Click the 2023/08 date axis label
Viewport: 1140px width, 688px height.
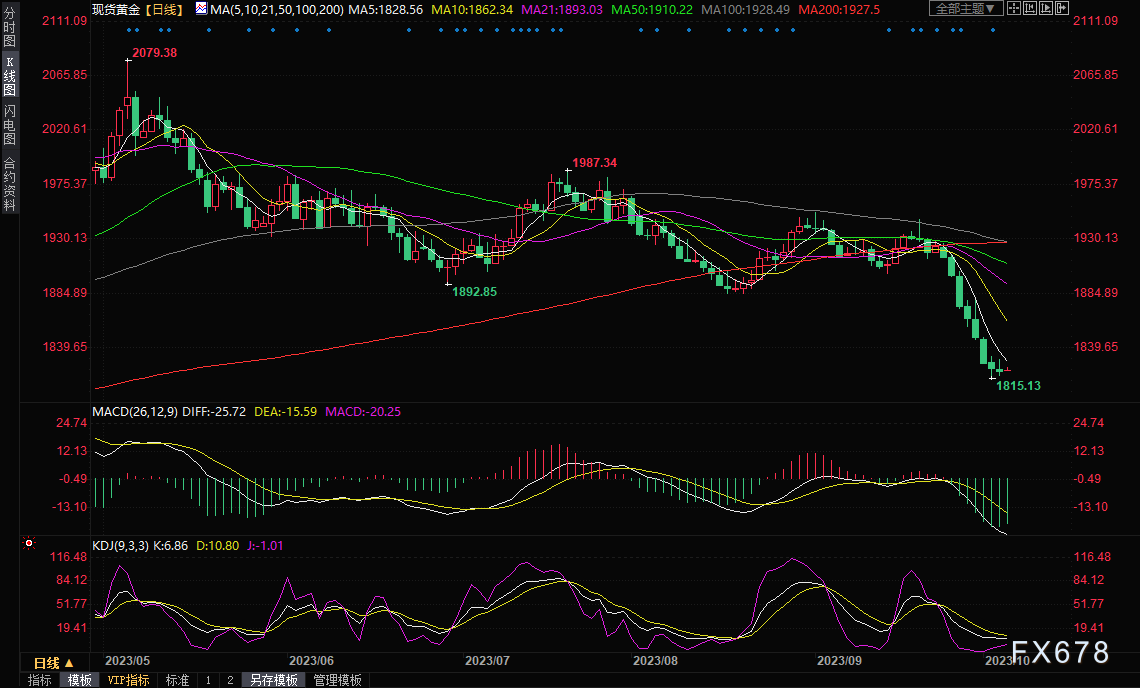pyautogui.click(x=655, y=660)
